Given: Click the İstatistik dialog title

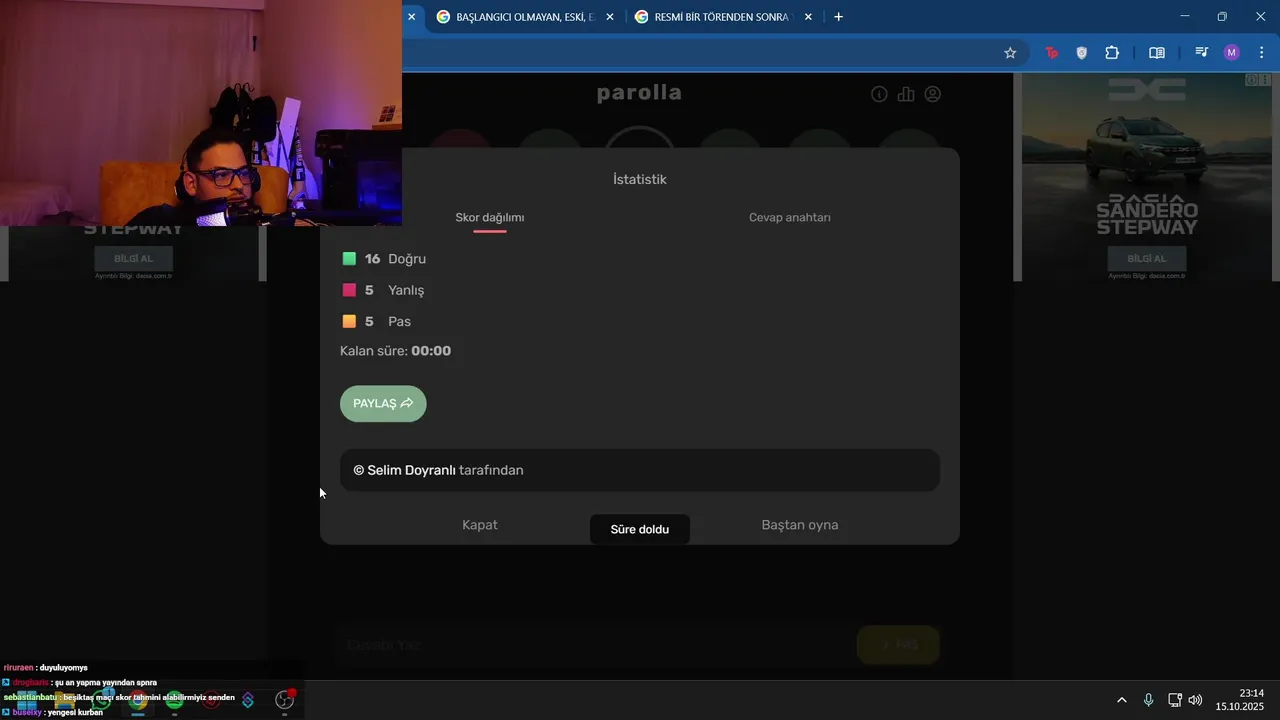Looking at the screenshot, I should (640, 180).
